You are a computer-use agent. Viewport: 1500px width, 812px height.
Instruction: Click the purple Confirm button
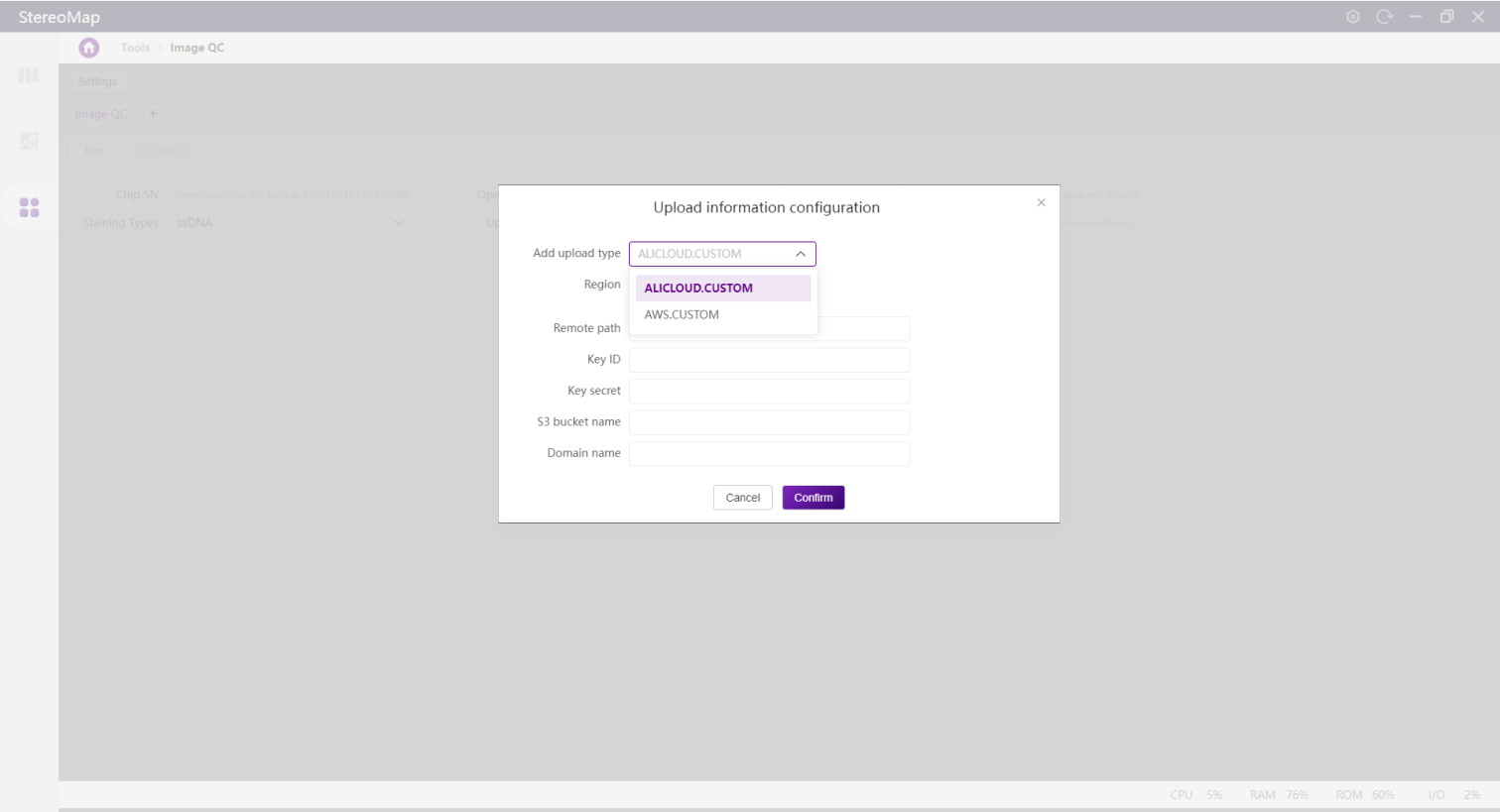click(812, 498)
